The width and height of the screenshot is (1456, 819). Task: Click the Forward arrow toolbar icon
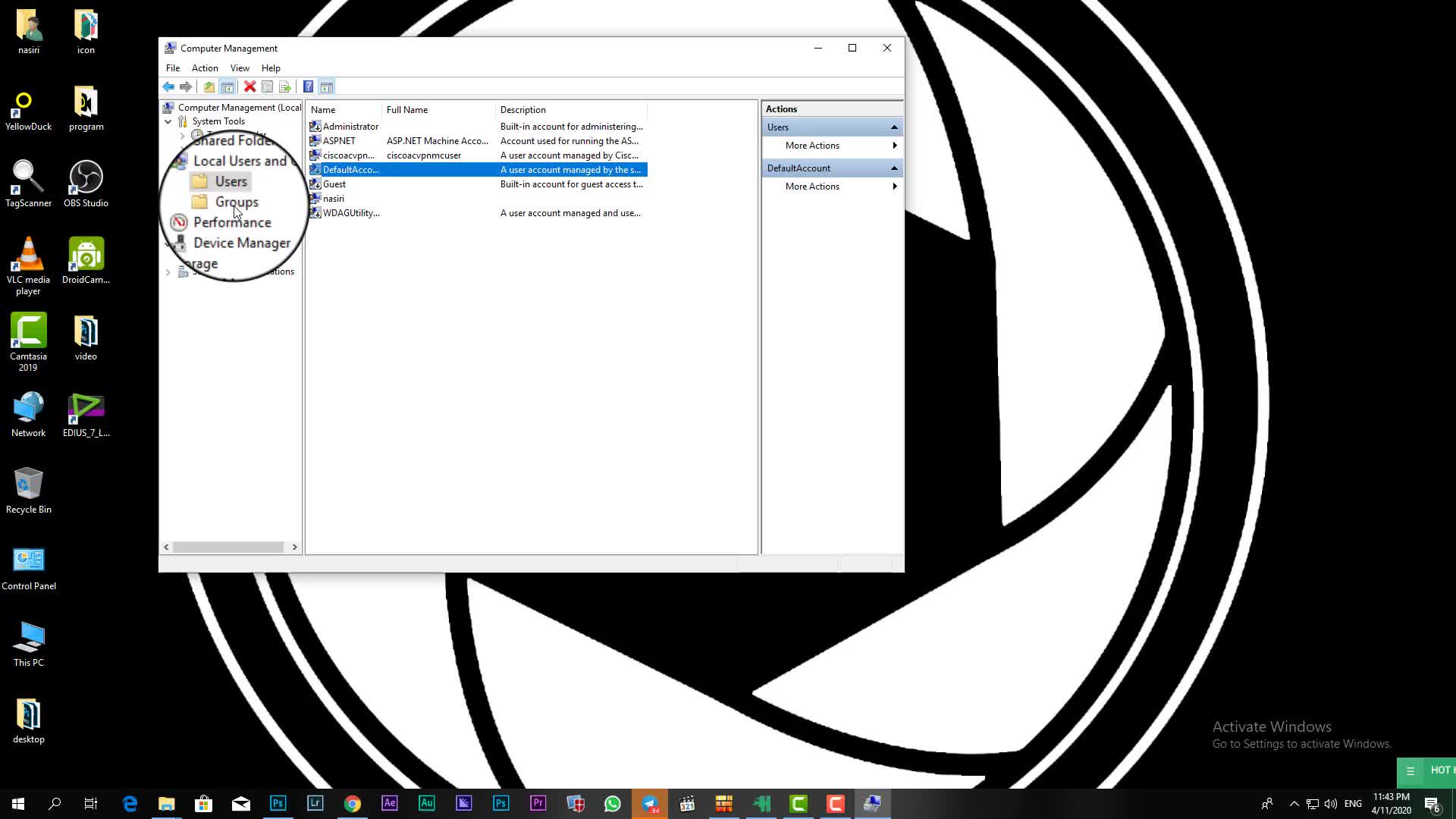pos(186,86)
